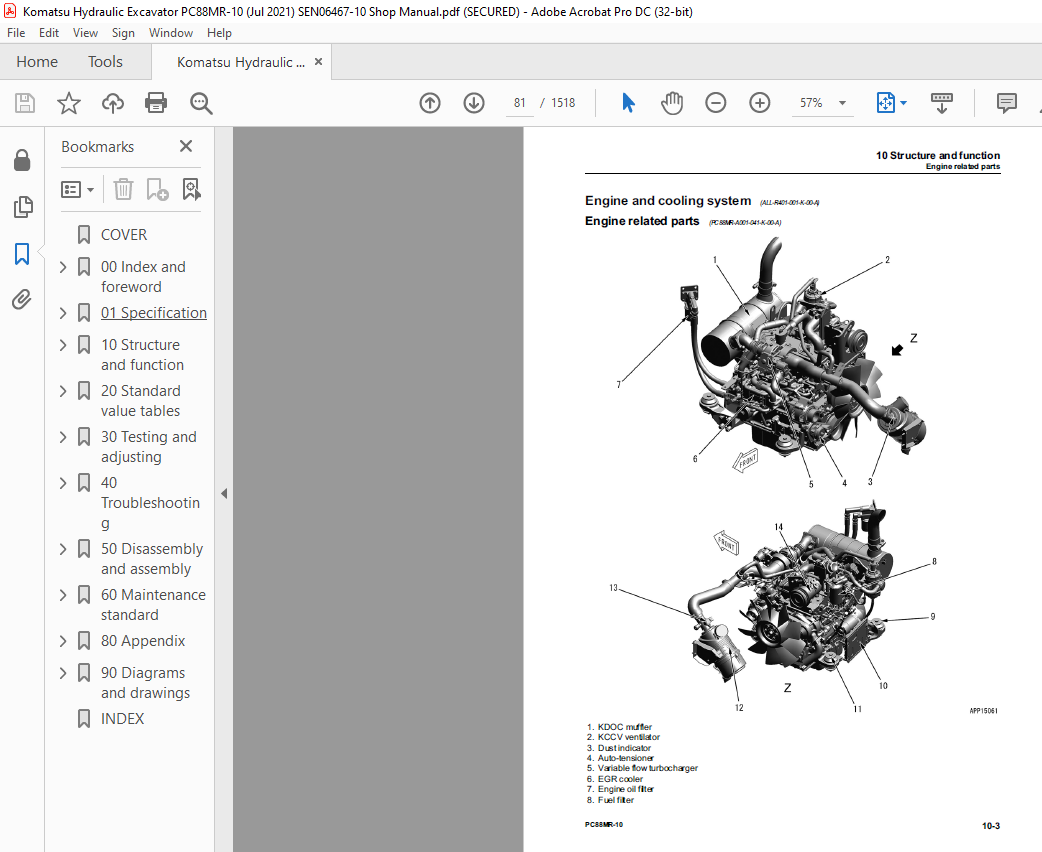Open the fit page options arrow

[x=903, y=103]
